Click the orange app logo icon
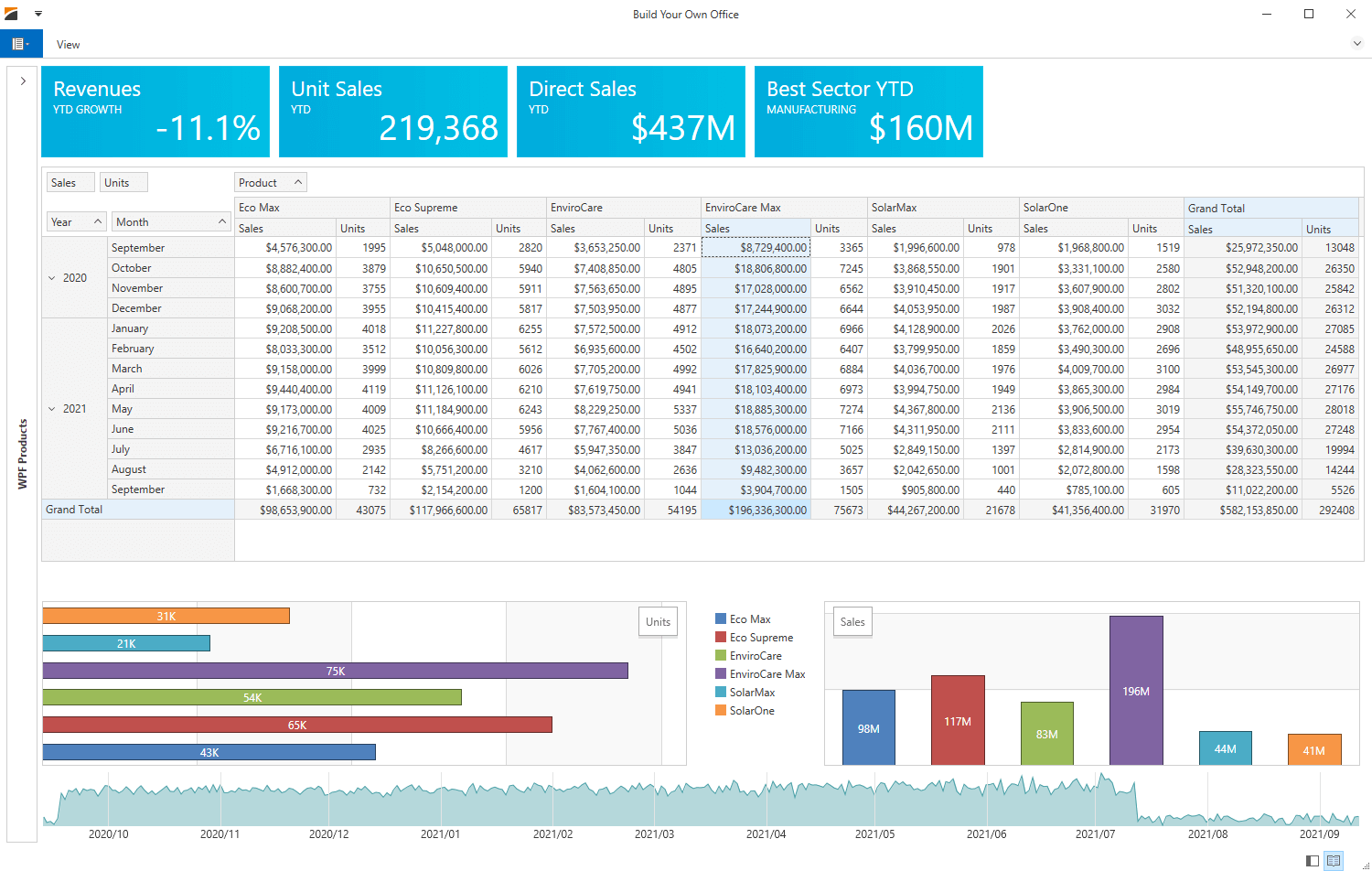Screen dimensions: 1372x871 [11, 14]
